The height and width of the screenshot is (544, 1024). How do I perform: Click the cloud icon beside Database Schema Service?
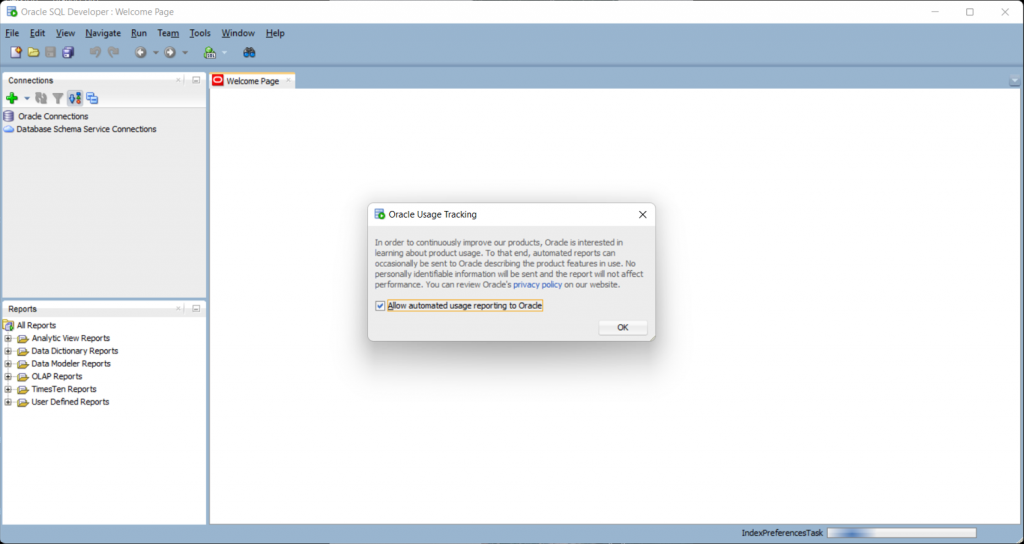coord(8,129)
